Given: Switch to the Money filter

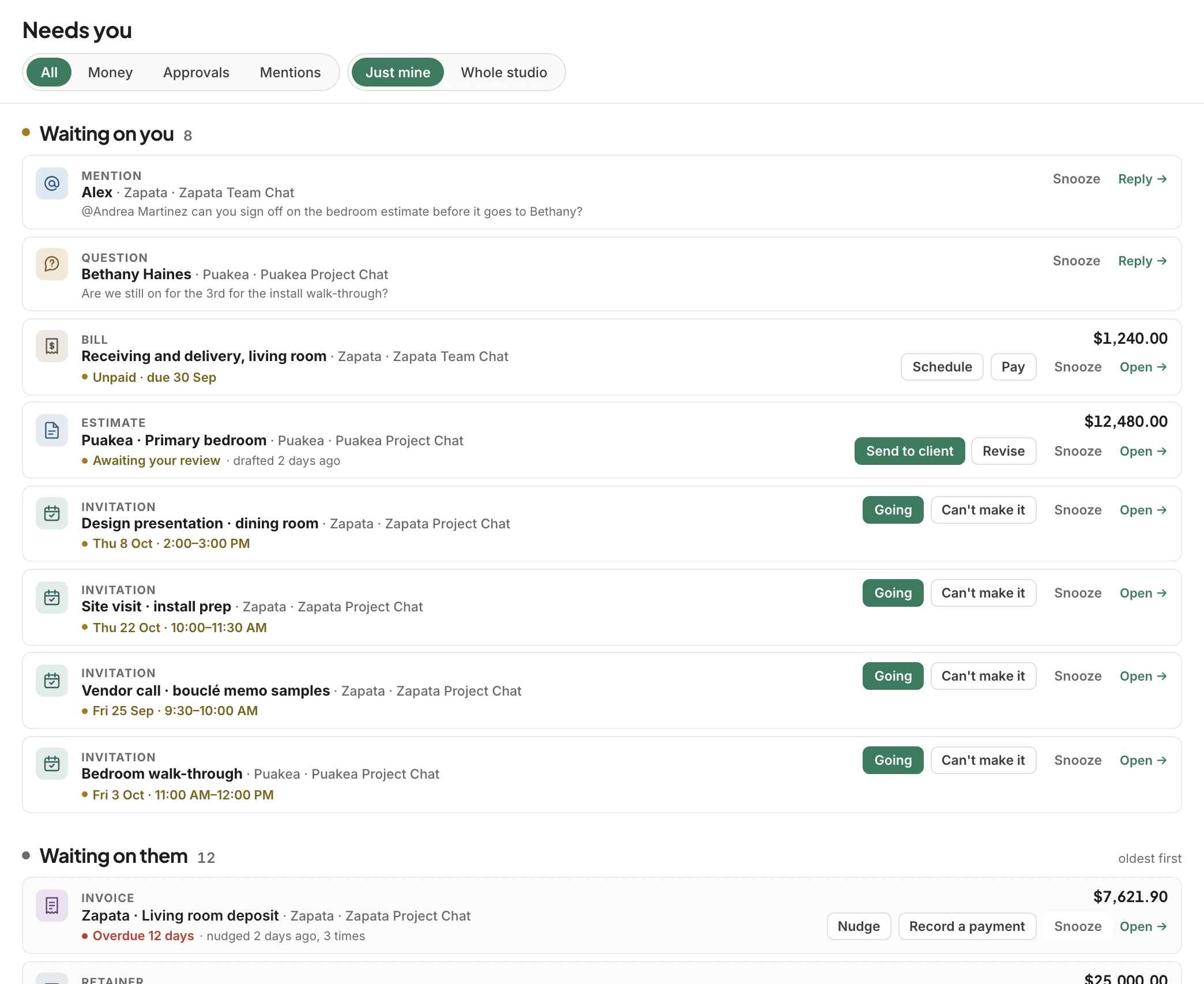Looking at the screenshot, I should pos(110,72).
